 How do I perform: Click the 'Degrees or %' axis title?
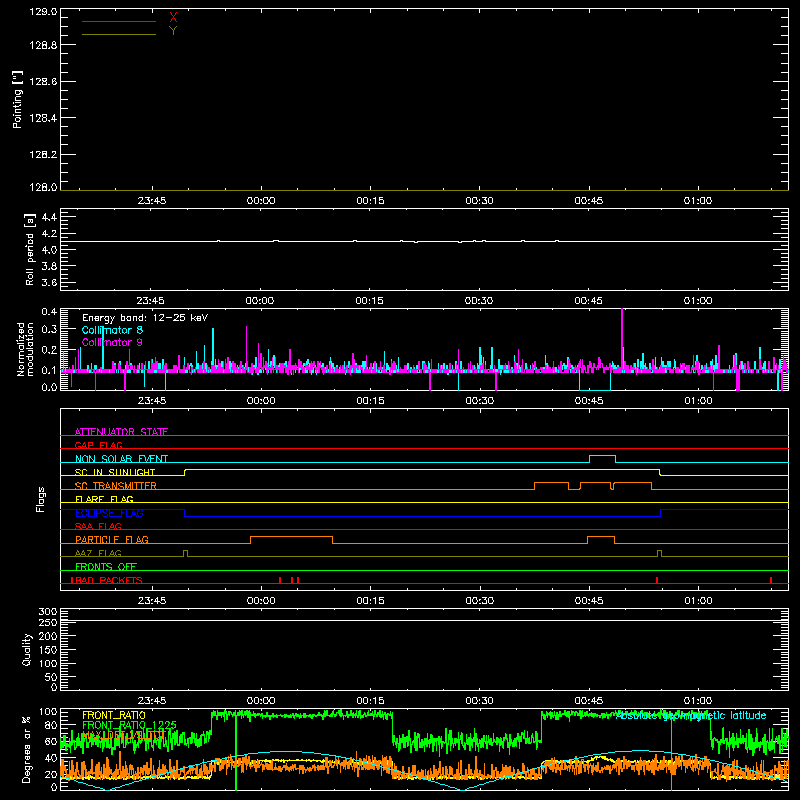(27, 749)
